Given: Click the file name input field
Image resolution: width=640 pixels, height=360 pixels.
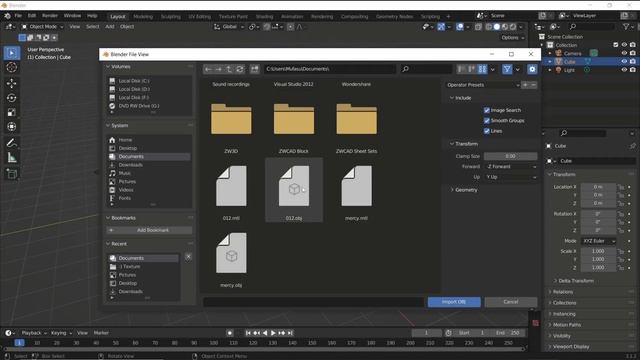Looking at the screenshot, I should pos(313,302).
